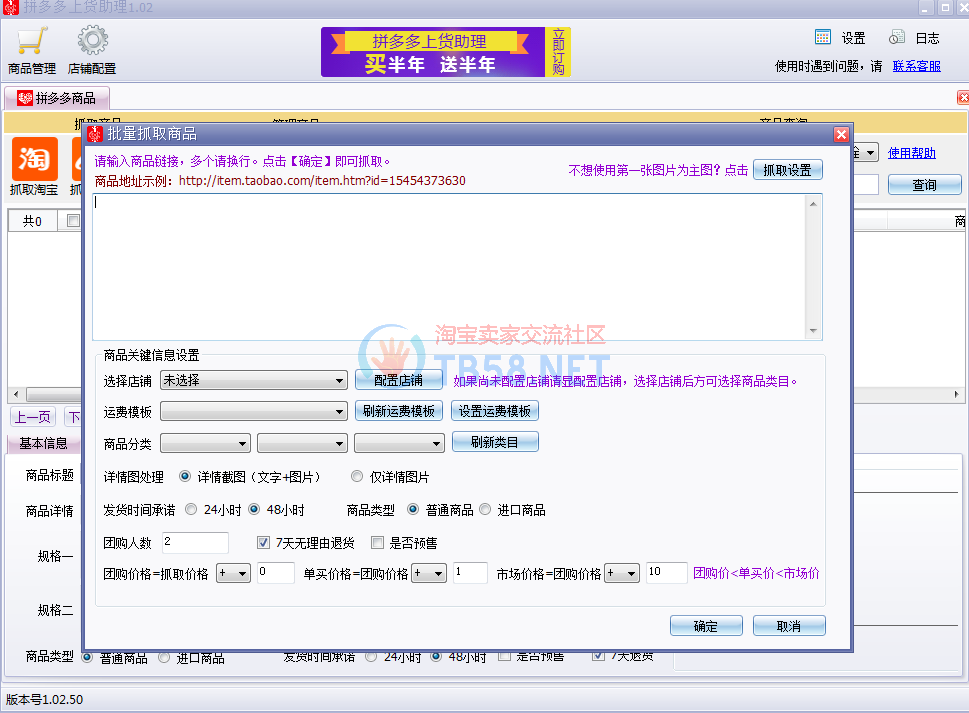Select 进口商品 type in dialog
The width and height of the screenshot is (969, 713).
485,509
